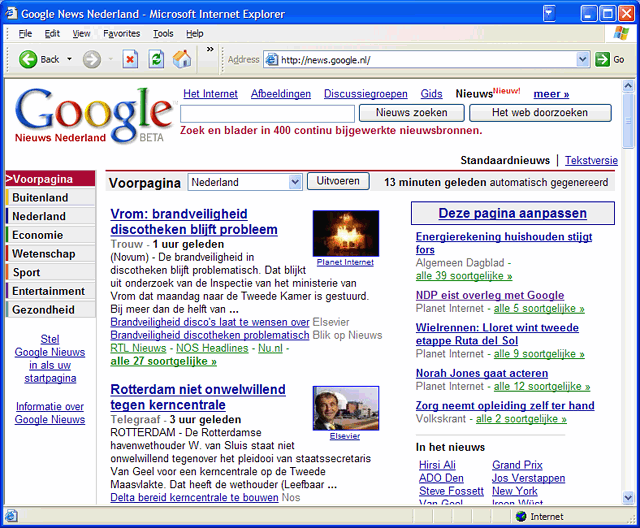
Task: Click the scrollbar down arrow
Action: pos(628,497)
